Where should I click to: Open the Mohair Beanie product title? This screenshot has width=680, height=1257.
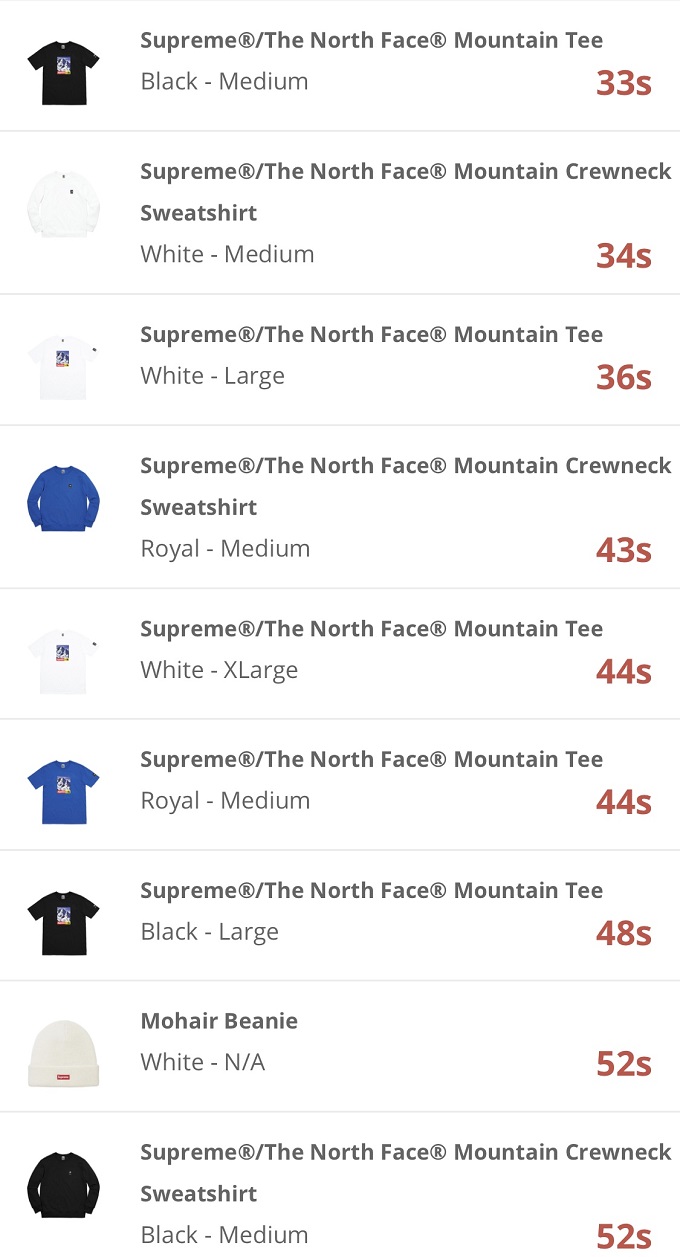point(219,1021)
